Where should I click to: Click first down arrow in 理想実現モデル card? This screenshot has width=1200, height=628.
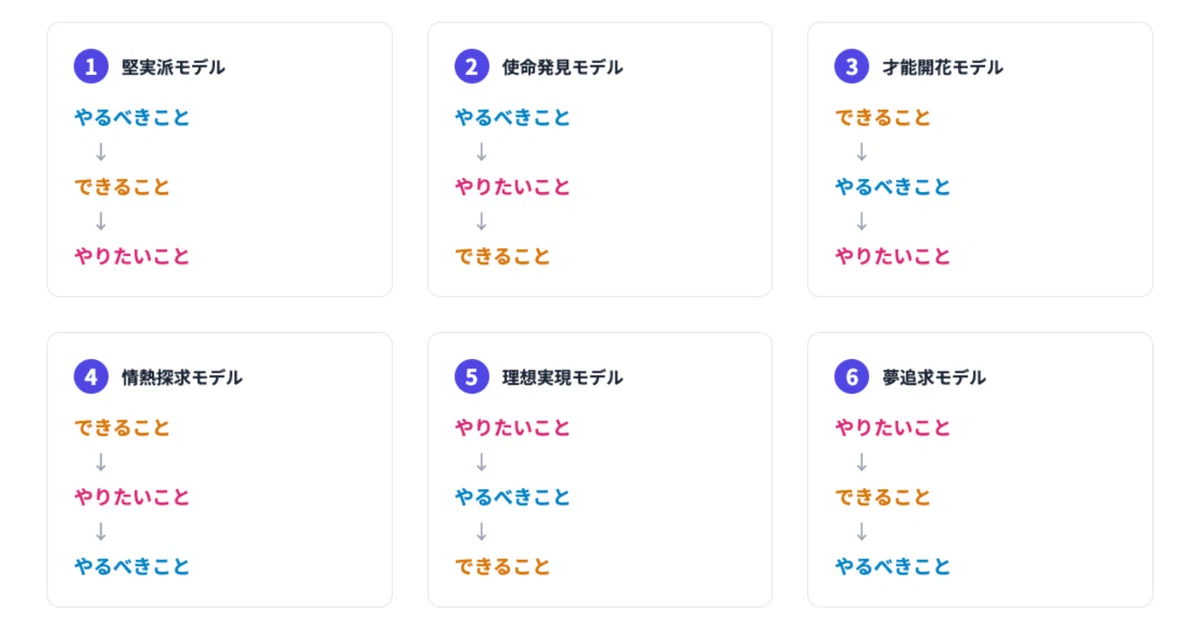coord(481,462)
